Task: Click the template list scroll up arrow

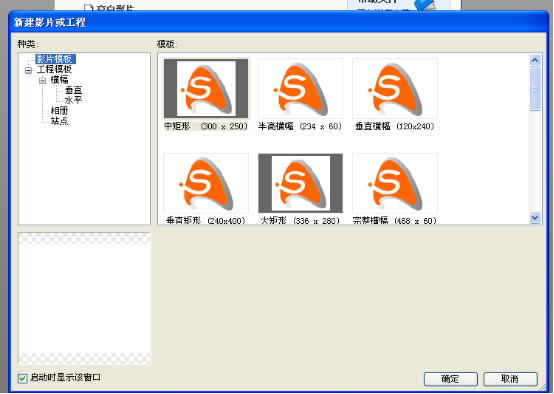Action: coord(535,60)
